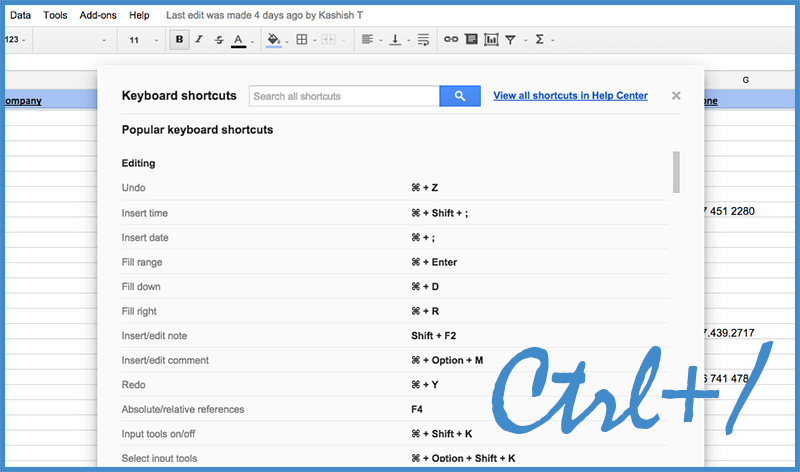The image size is (800, 472).
Task: Toggle italic formatting button
Action: coord(199,39)
